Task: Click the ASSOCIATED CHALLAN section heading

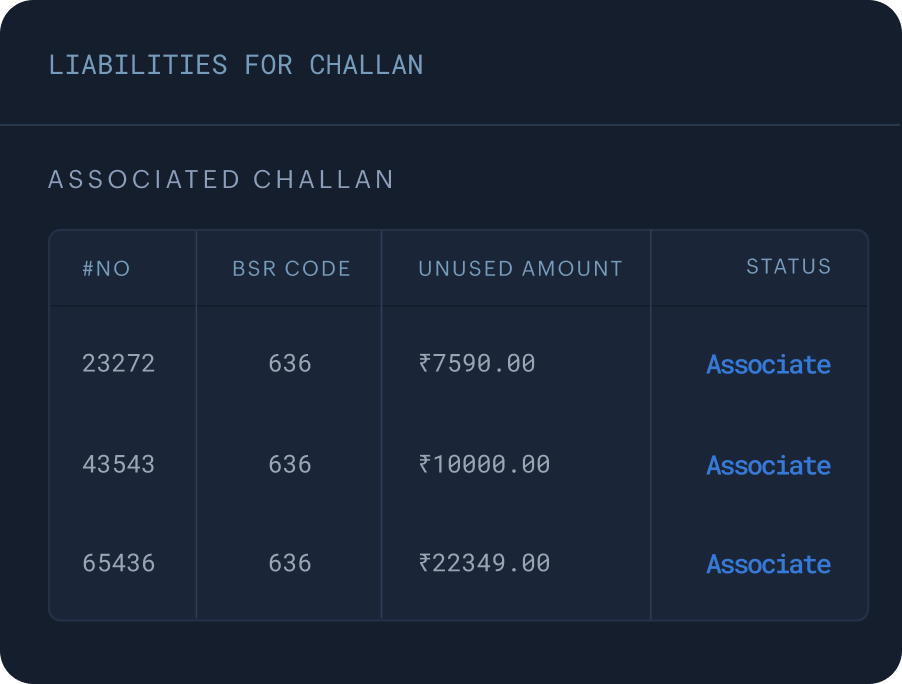Action: [220, 180]
